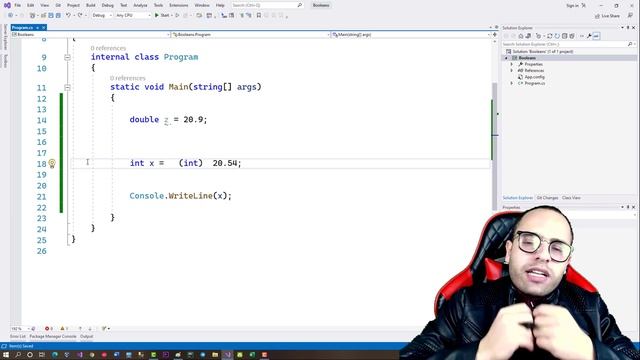Pin the Program.cs tab
640x360 pixels.
click(37, 27)
